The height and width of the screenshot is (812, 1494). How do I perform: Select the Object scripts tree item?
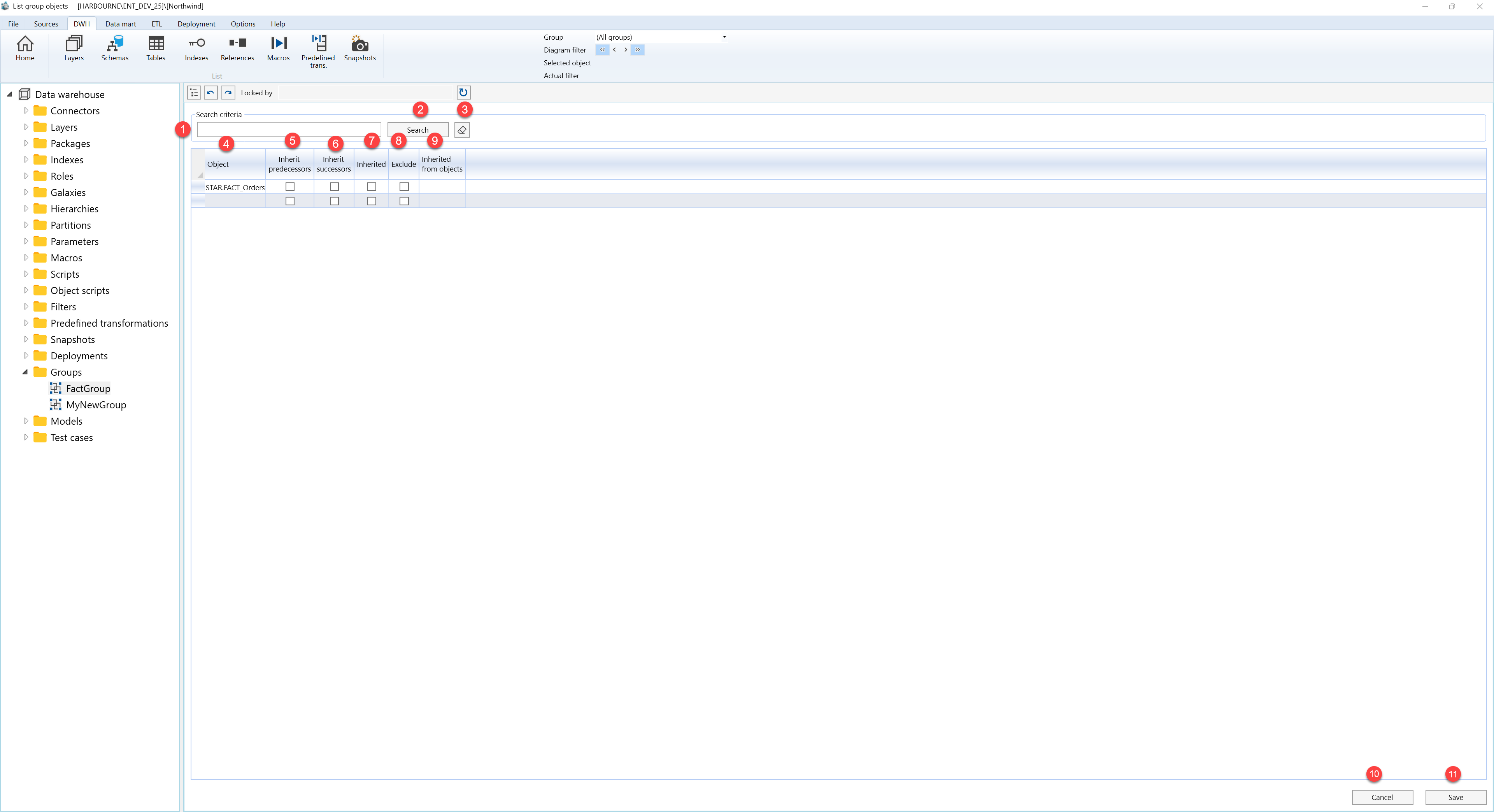coord(79,290)
